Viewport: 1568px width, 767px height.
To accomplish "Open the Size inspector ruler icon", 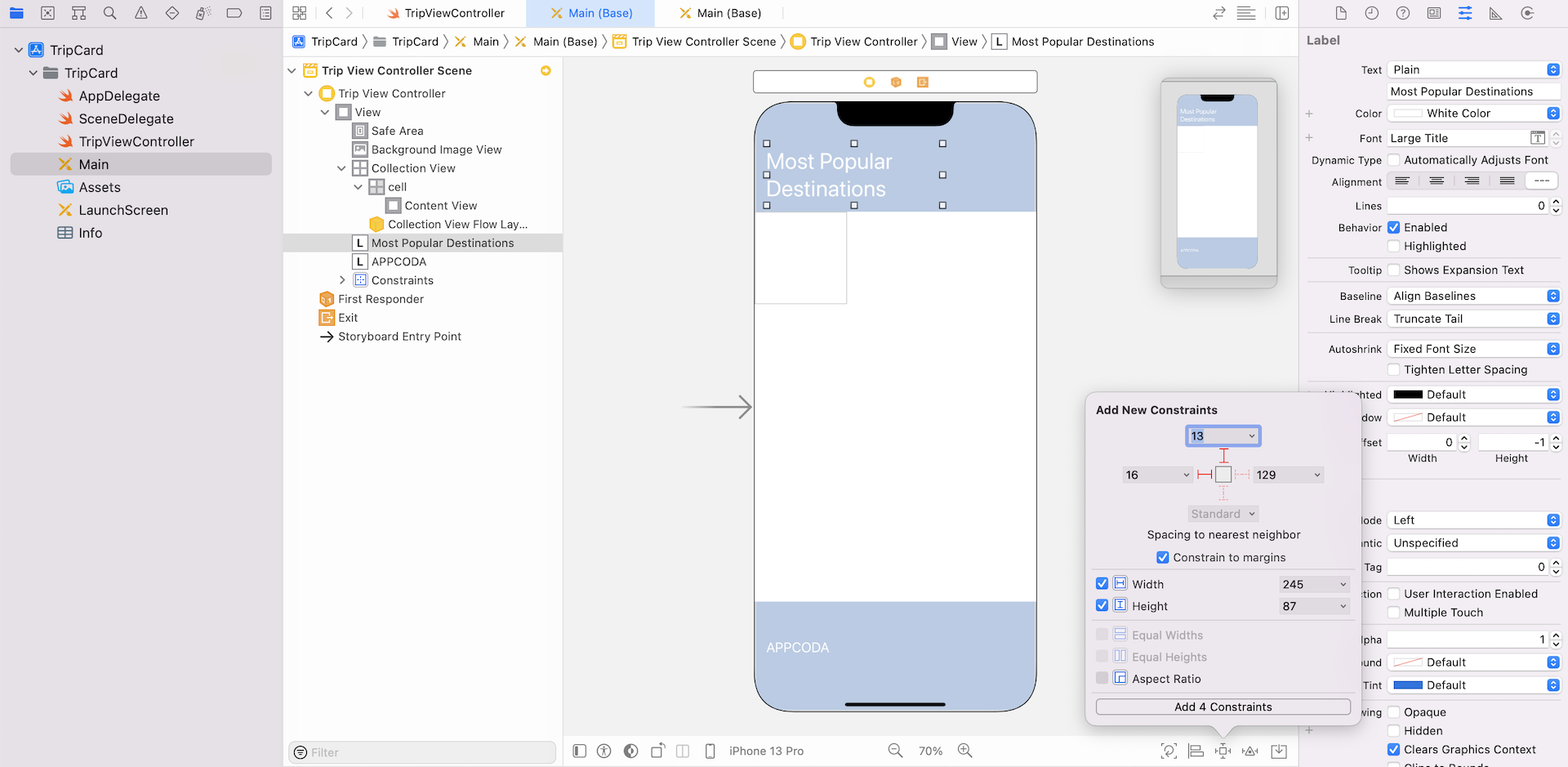I will point(1495,13).
